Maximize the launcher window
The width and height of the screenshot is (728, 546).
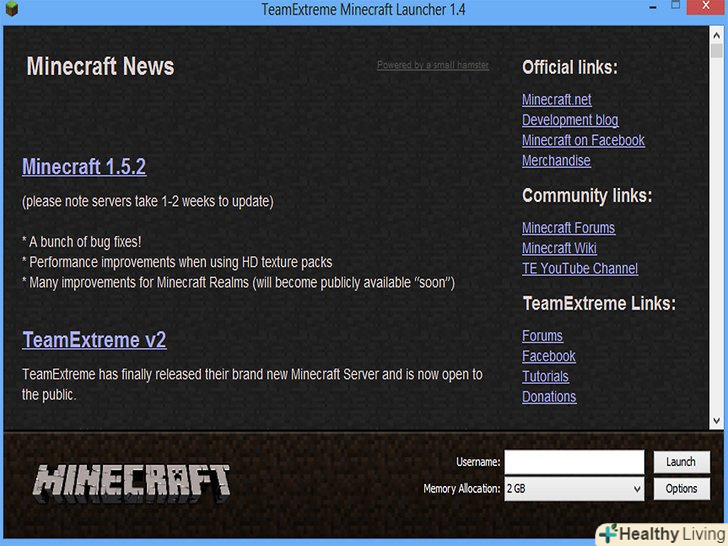pyautogui.click(x=676, y=6)
